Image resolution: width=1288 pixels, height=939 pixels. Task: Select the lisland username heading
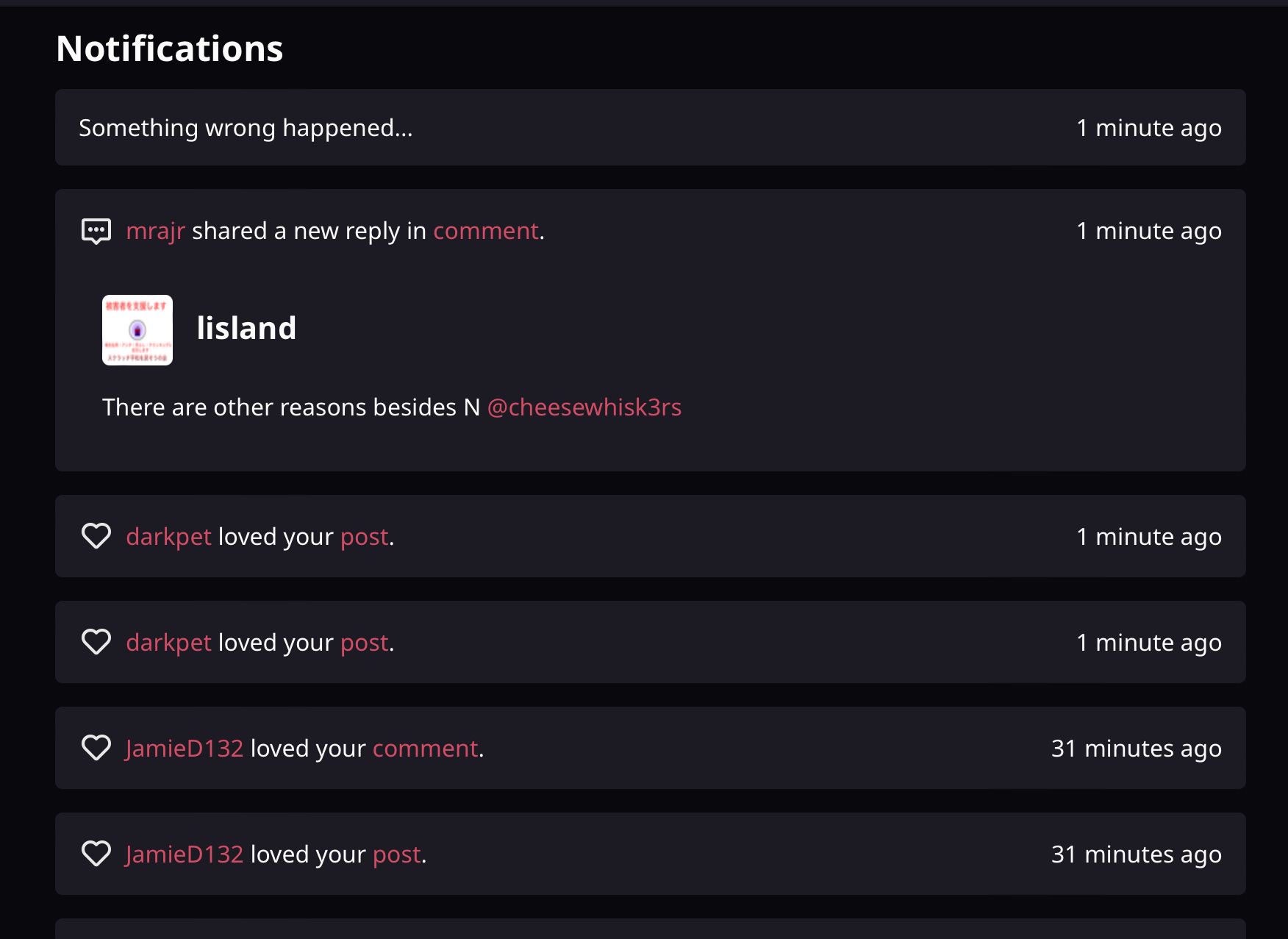(x=246, y=328)
